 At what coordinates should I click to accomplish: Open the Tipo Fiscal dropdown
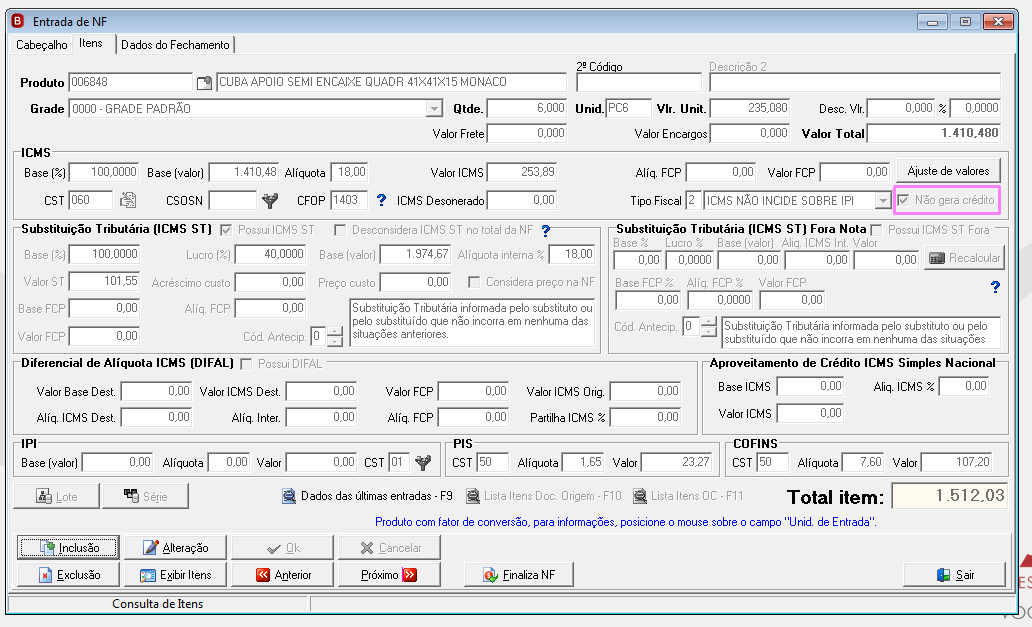point(883,201)
